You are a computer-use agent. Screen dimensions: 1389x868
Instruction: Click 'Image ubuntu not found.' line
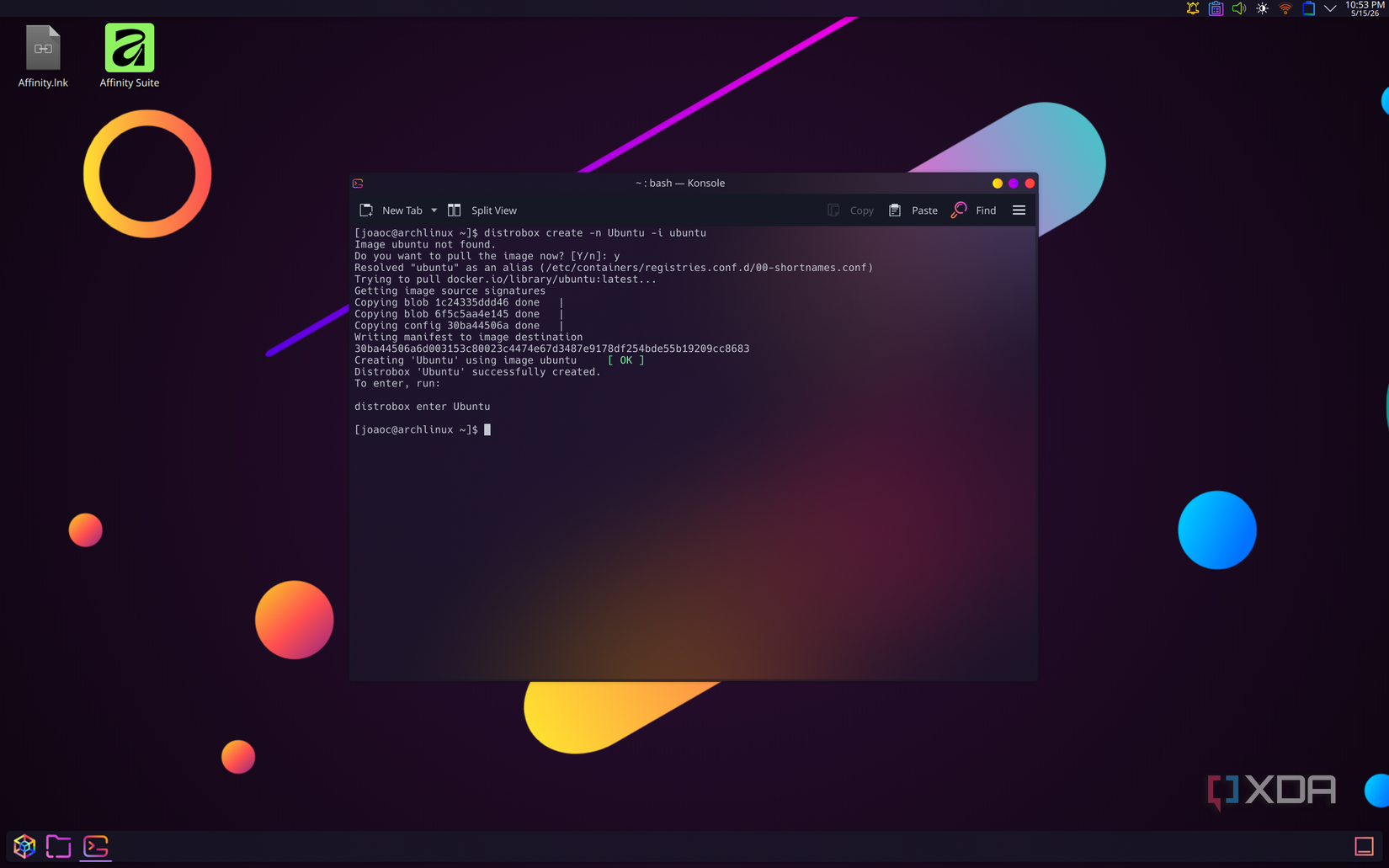[x=425, y=245]
